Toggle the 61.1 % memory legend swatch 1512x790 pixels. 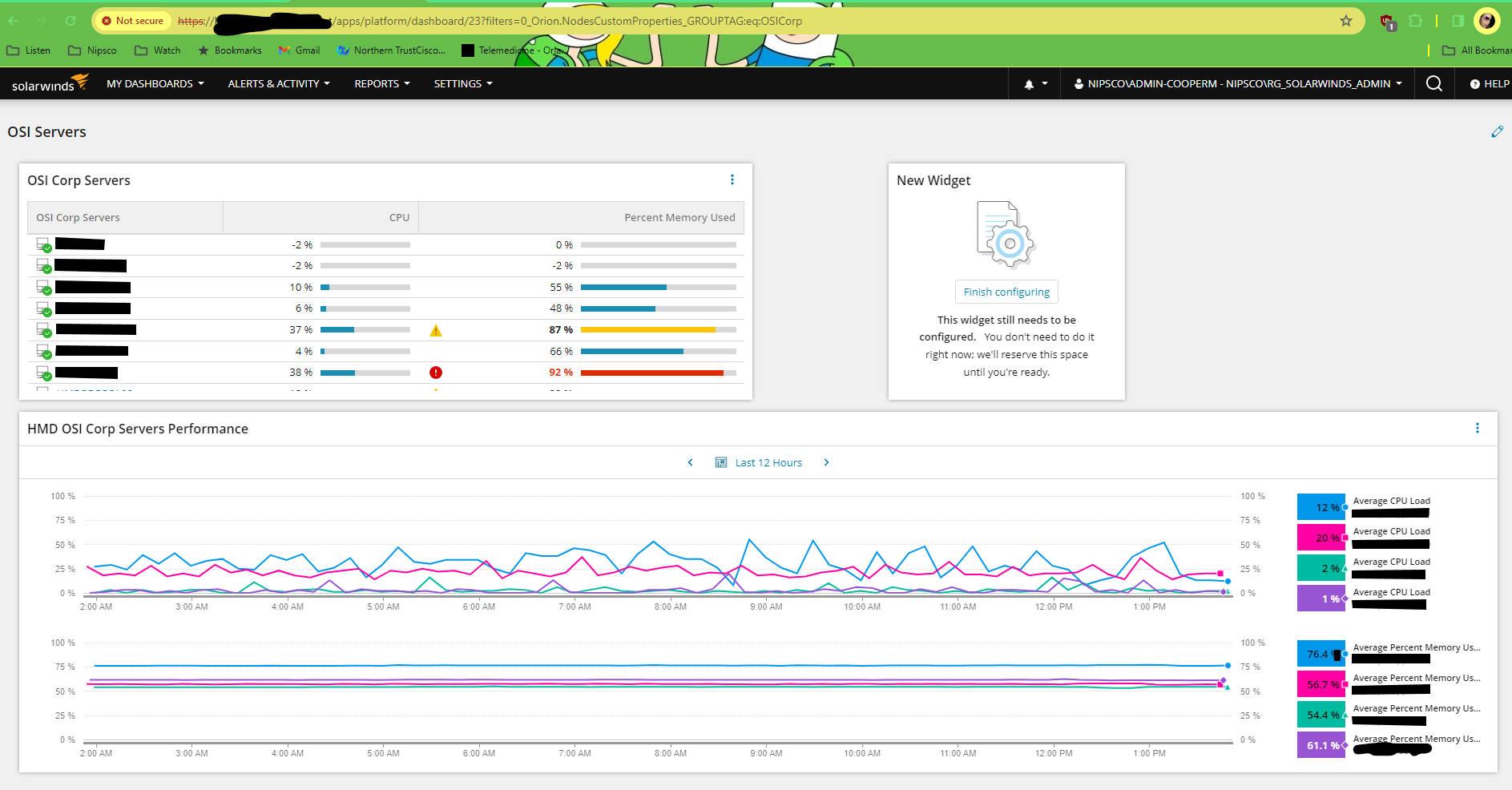tap(1321, 745)
